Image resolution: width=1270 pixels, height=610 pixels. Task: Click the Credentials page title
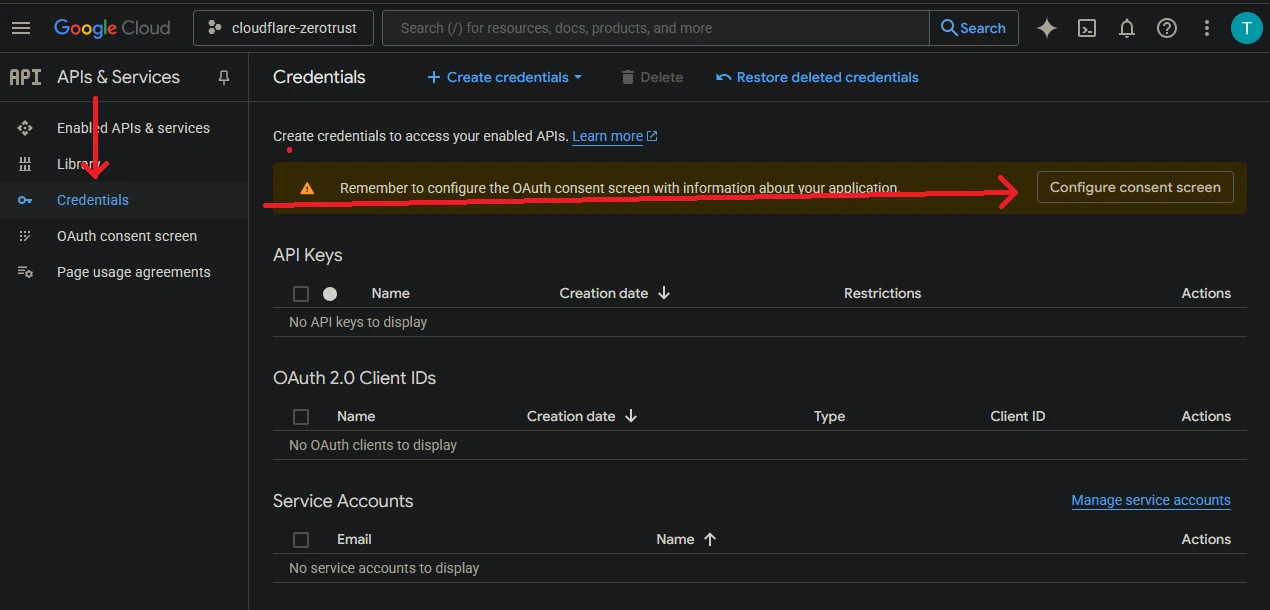pyautogui.click(x=319, y=77)
